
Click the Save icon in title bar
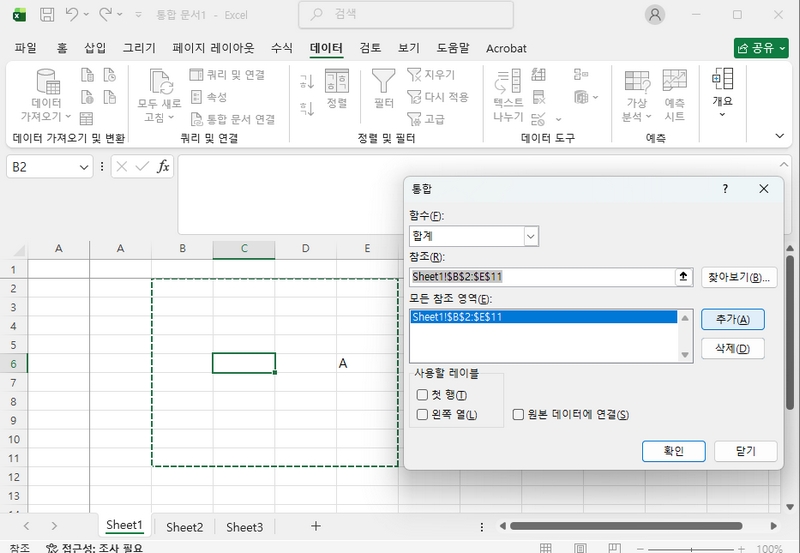pos(47,14)
